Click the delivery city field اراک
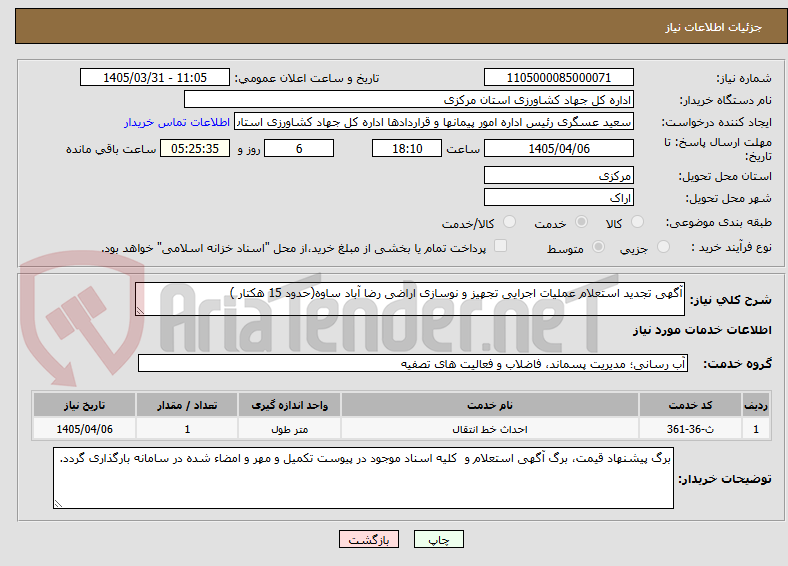This screenshot has width=788, height=566. point(559,197)
